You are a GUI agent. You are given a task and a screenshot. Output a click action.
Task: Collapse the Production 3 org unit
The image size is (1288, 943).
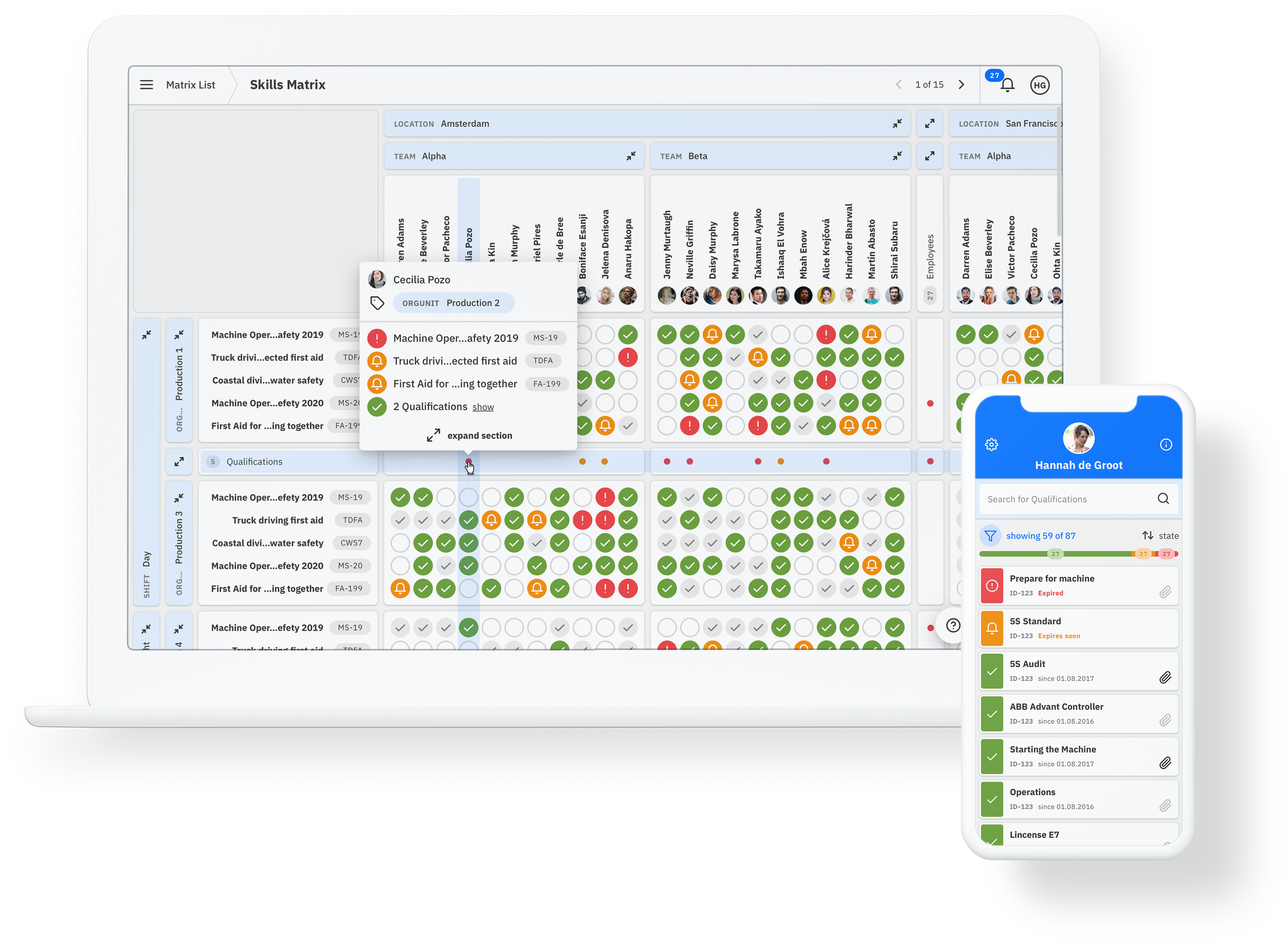point(179,498)
